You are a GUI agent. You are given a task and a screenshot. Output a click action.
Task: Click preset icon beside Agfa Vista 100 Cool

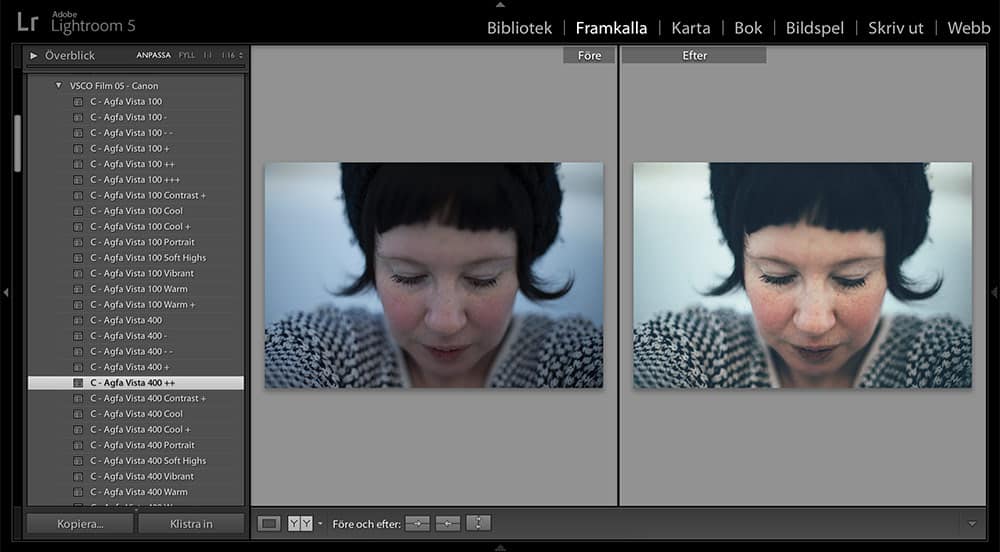pos(78,211)
